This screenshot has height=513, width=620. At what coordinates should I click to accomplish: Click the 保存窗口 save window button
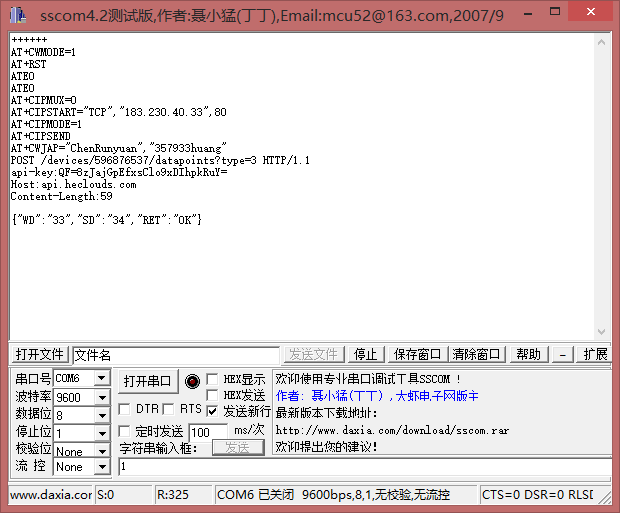pos(418,354)
